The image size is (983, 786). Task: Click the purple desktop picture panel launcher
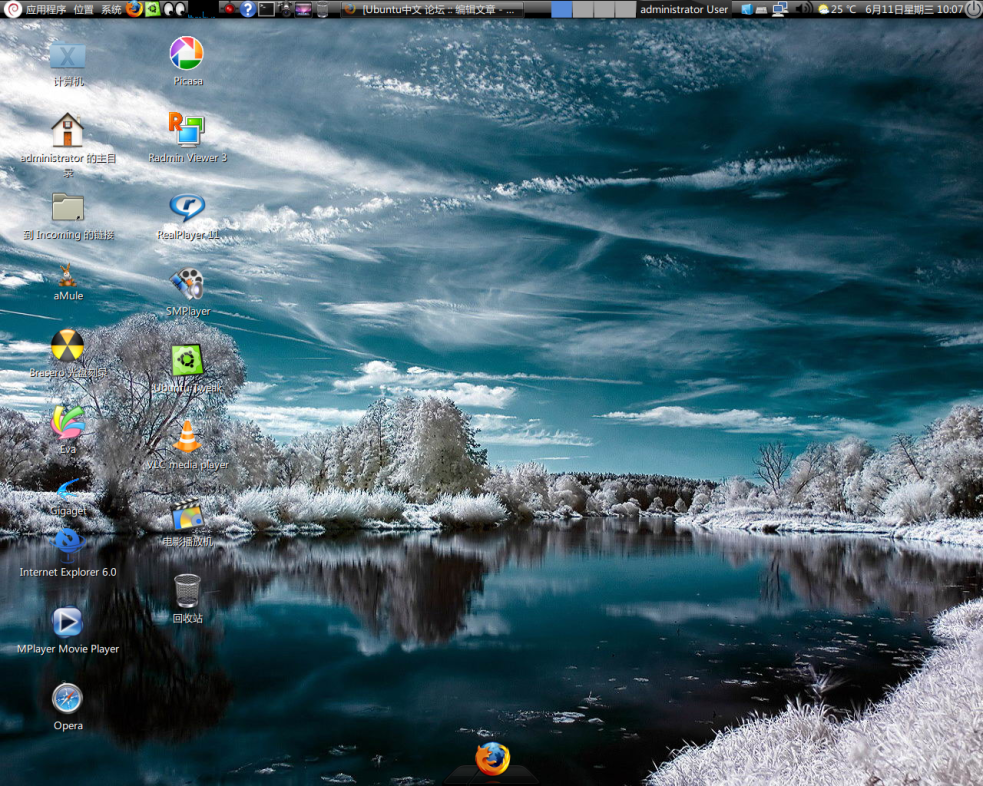[303, 9]
